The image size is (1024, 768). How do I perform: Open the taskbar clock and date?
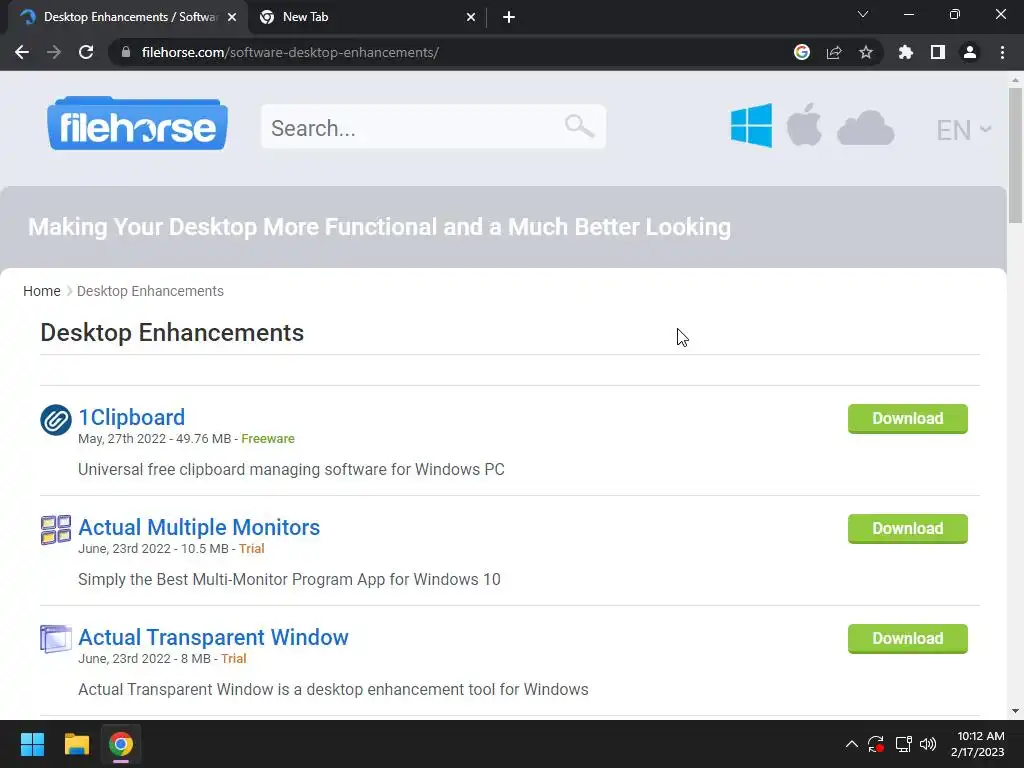coord(978,744)
